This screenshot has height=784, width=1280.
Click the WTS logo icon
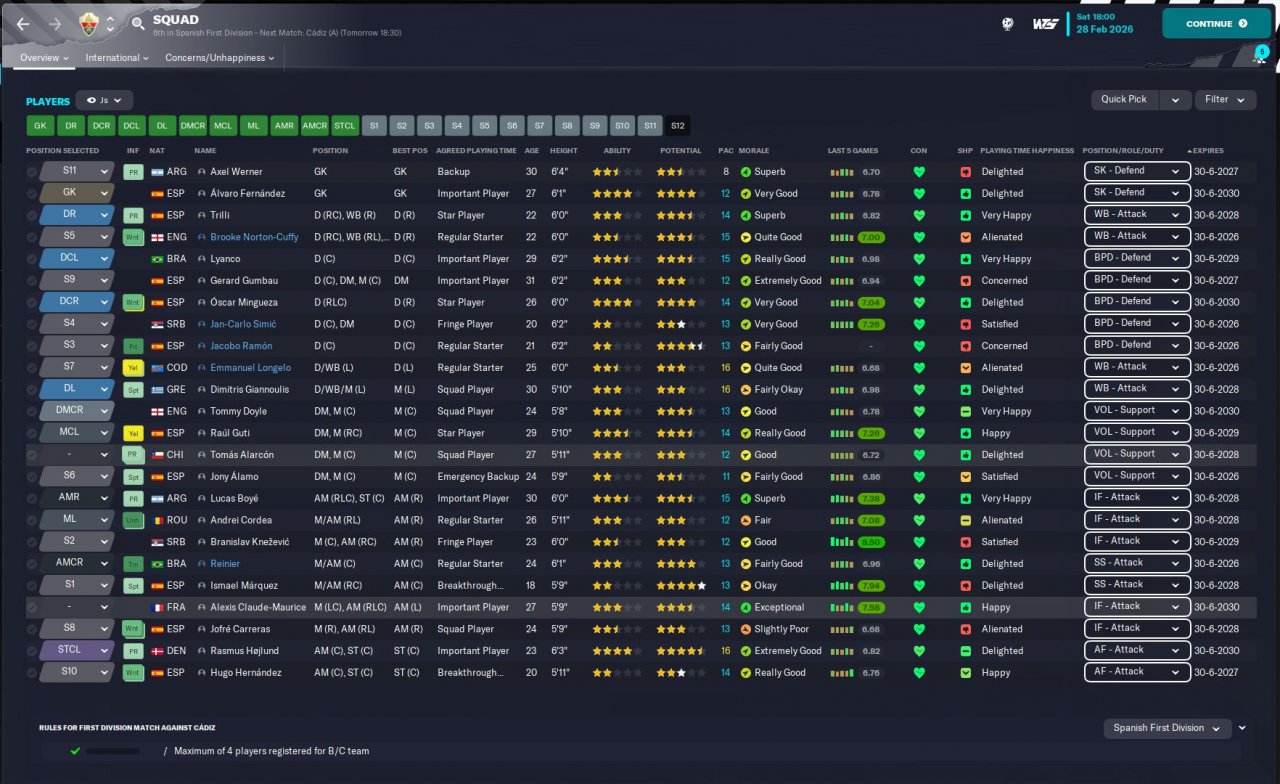1046,24
